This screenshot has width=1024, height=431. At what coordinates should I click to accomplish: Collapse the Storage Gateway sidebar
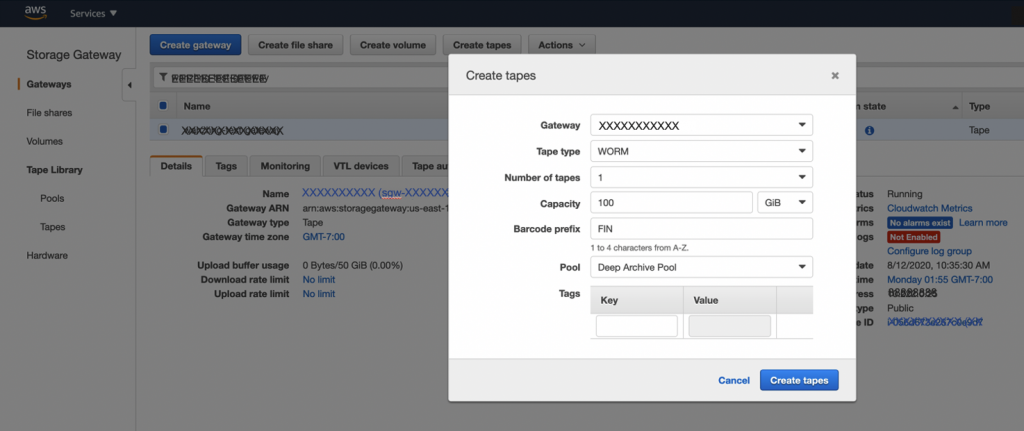(129, 85)
